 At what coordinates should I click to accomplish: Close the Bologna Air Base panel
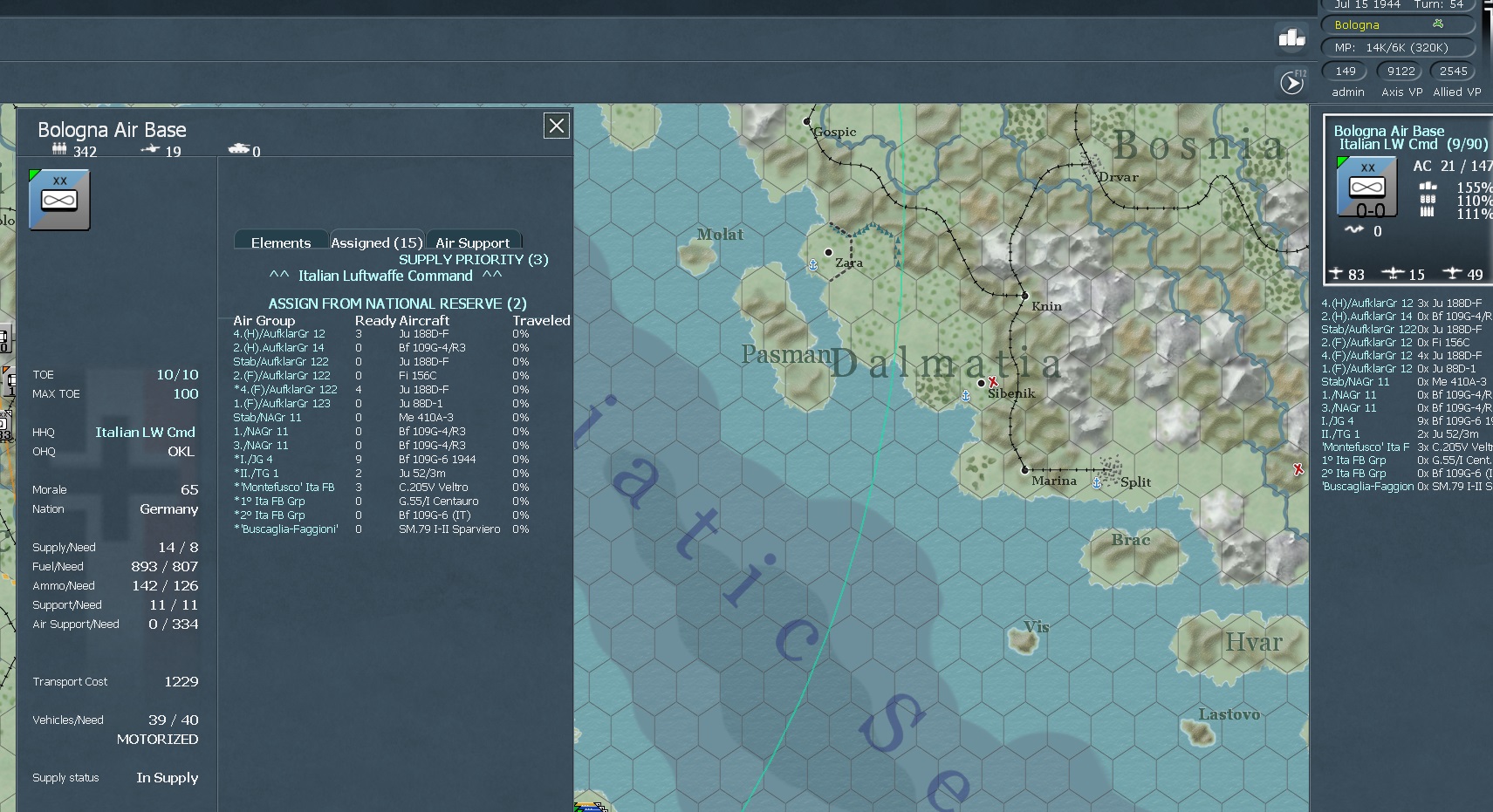557,126
